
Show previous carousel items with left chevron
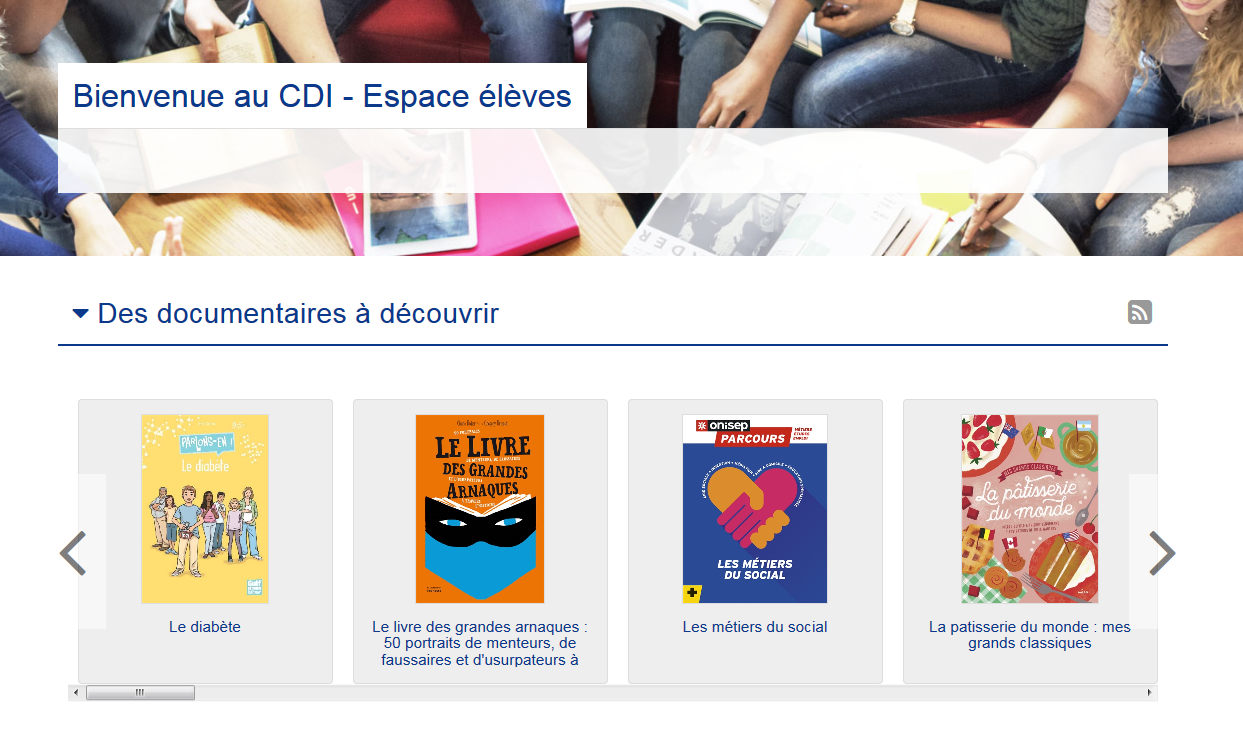73,553
